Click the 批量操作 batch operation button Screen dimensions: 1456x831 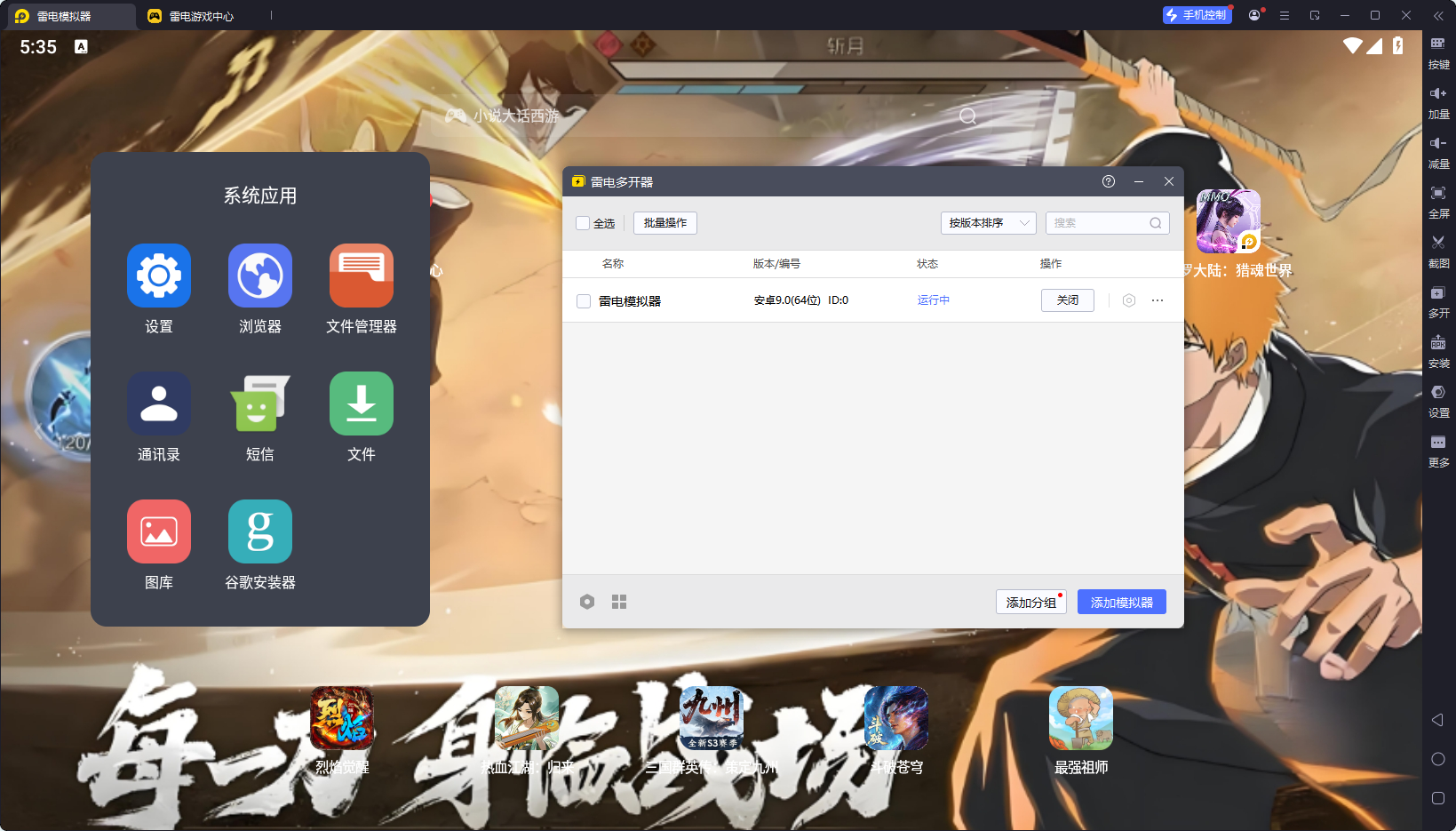(x=665, y=223)
